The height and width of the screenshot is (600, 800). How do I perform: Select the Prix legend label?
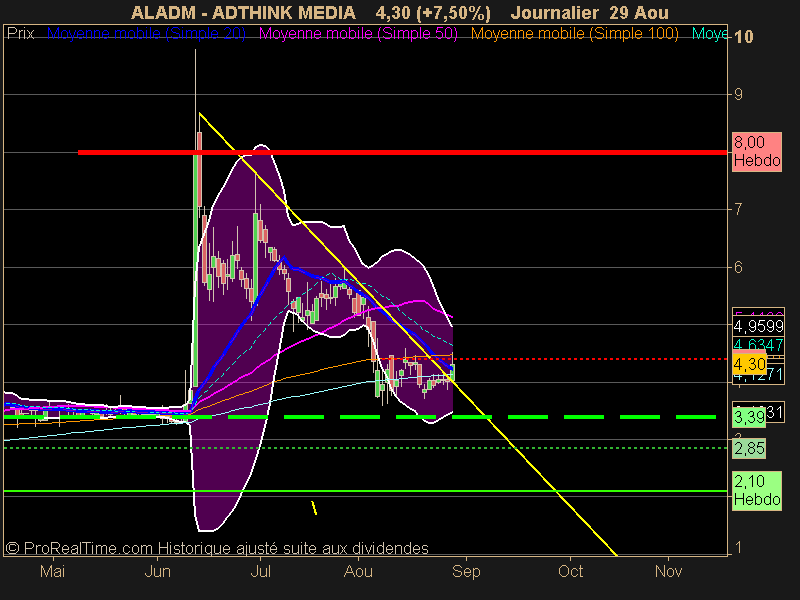pos(20,34)
